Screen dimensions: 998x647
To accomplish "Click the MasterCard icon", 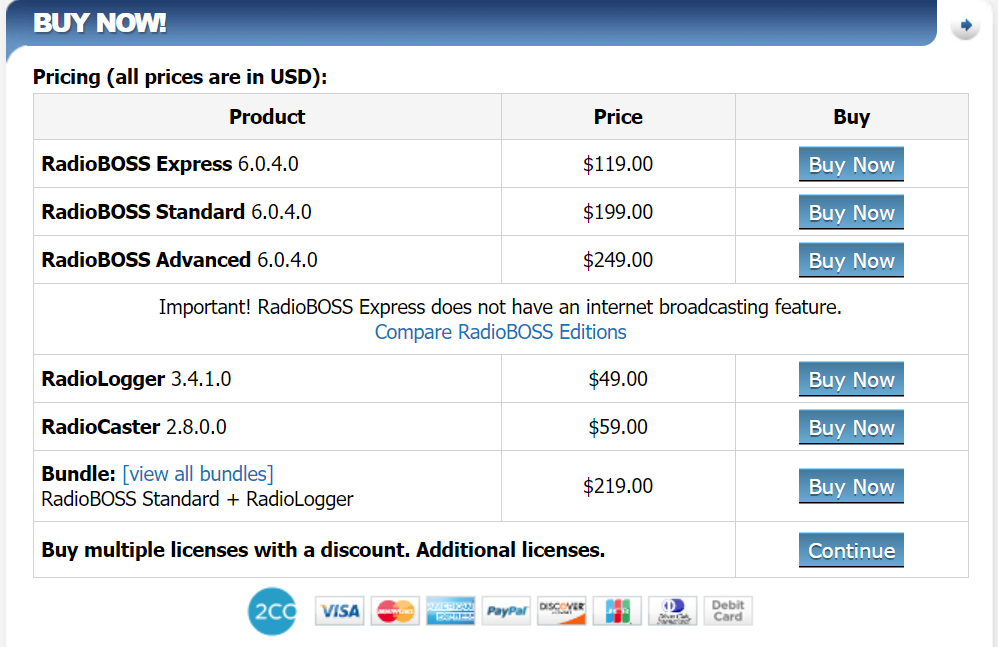I will click(395, 611).
